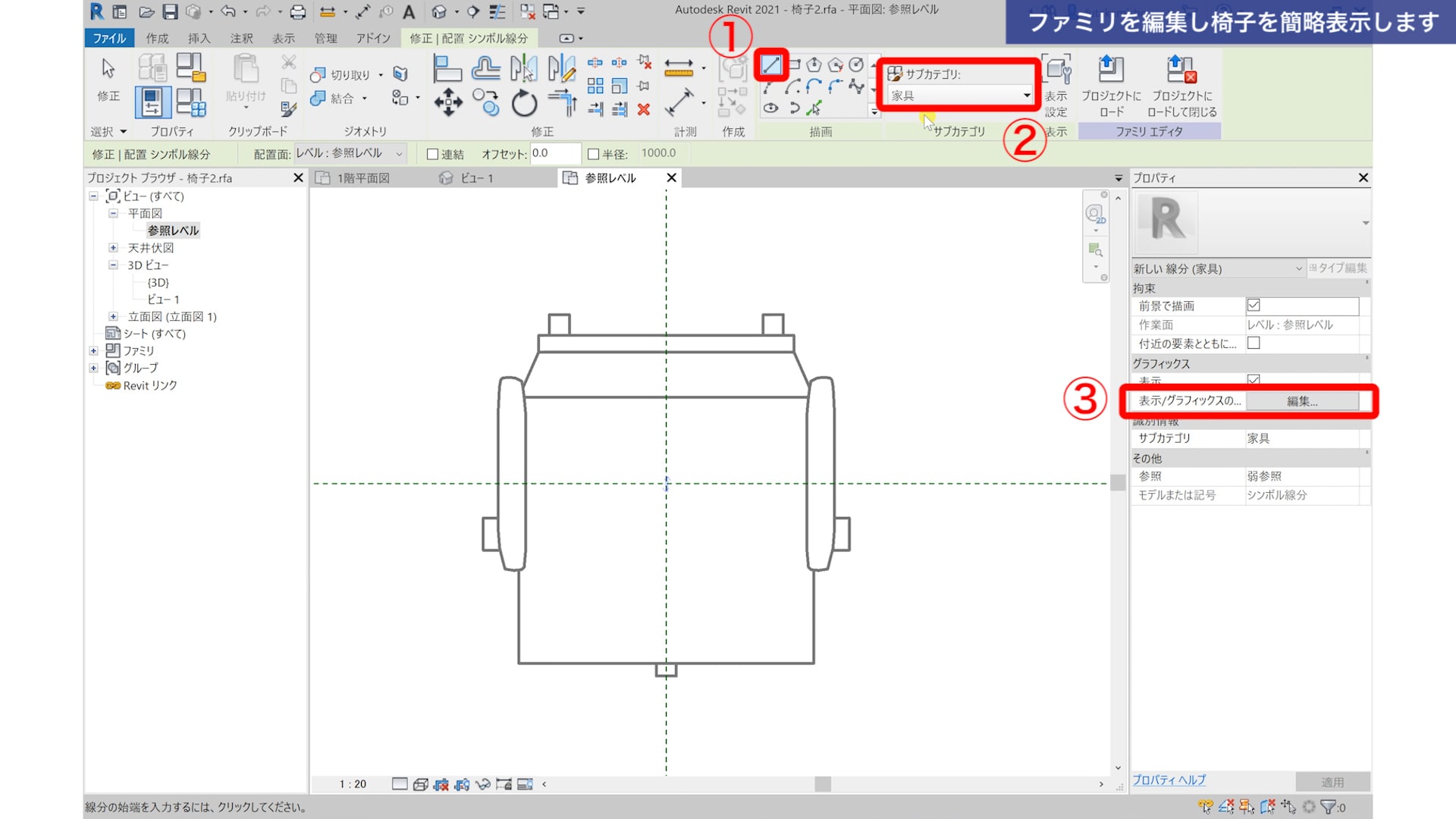Switch to the 1階平面図 view tab
Viewport: 1456px width, 819px height.
(x=363, y=178)
